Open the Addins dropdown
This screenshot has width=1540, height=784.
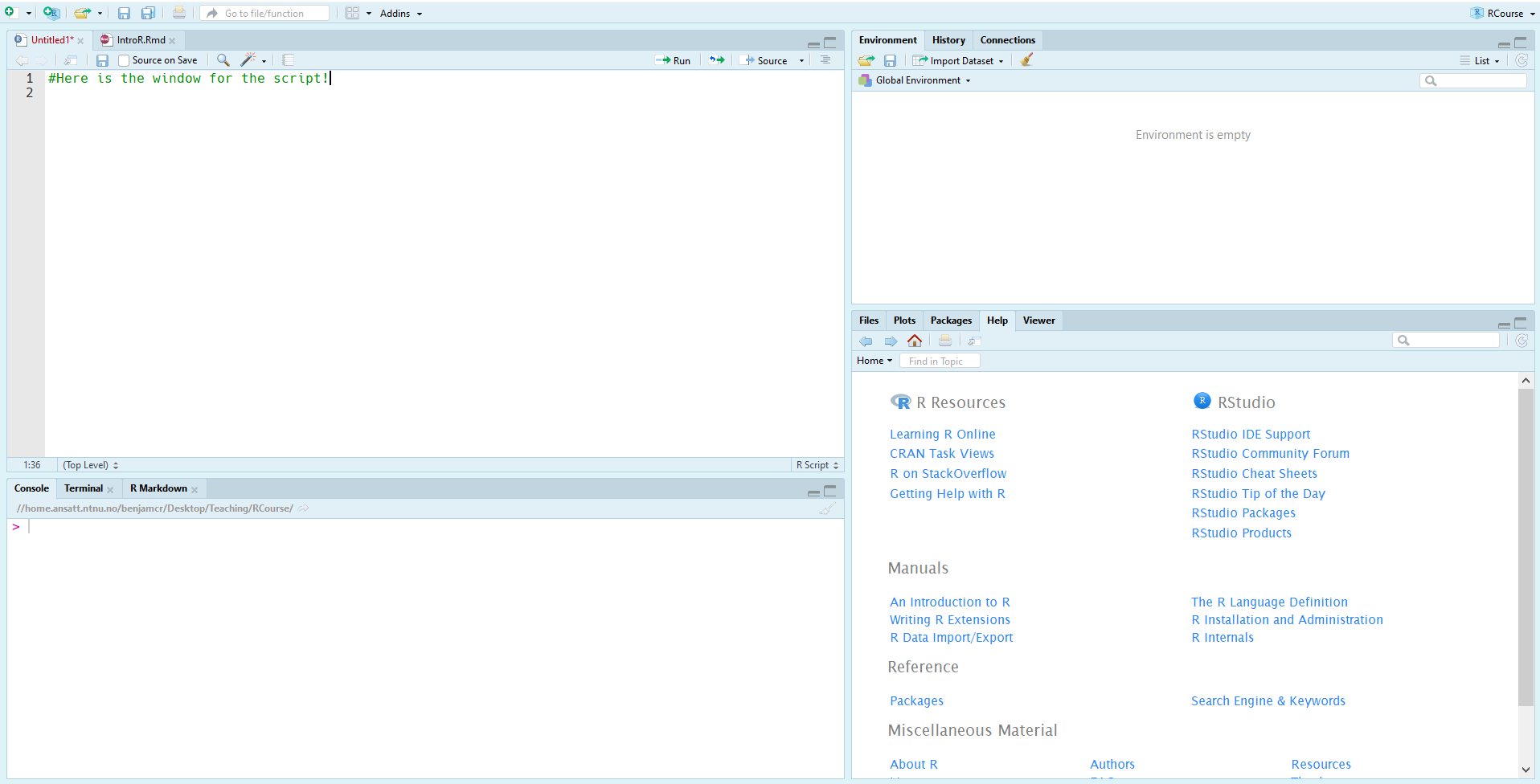tap(400, 14)
